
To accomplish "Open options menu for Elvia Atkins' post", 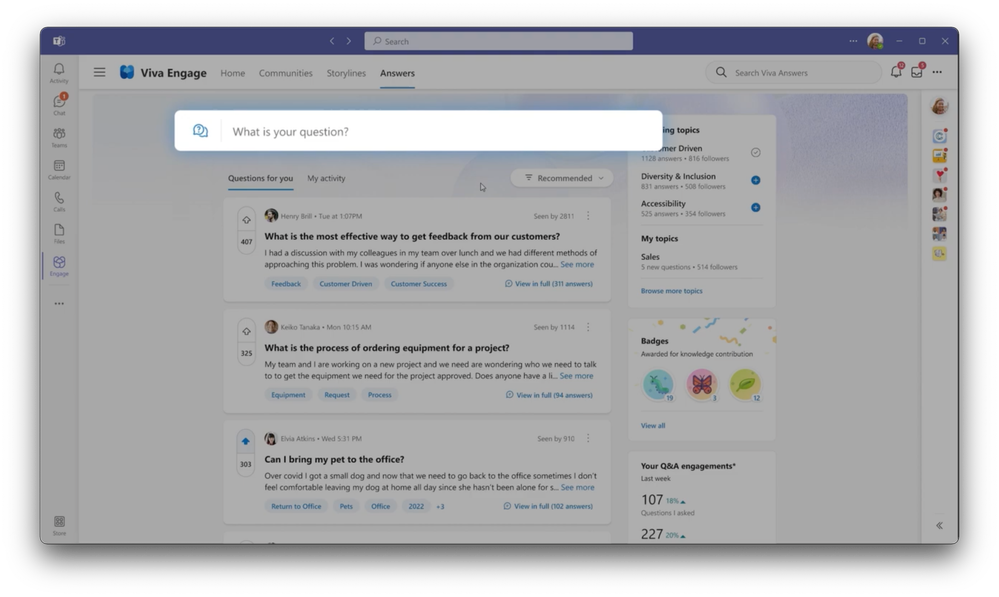I will pyautogui.click(x=588, y=438).
